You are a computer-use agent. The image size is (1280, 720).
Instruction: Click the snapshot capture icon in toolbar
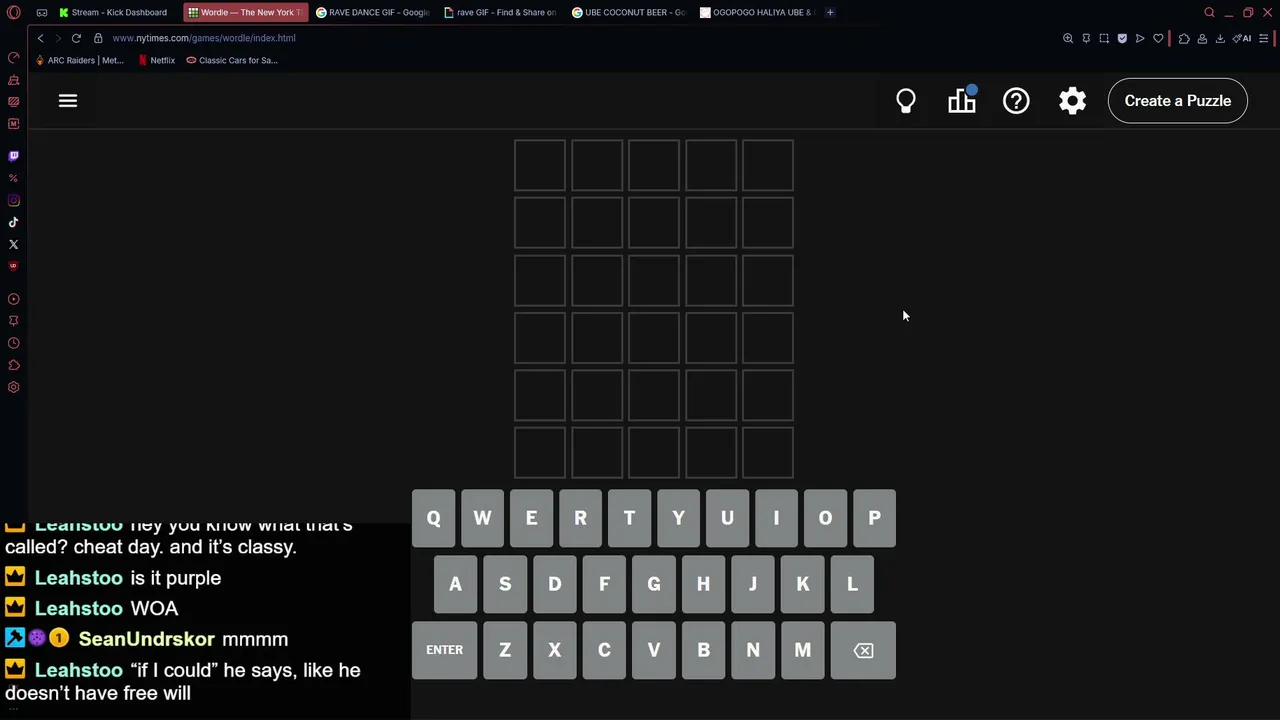tap(1104, 38)
